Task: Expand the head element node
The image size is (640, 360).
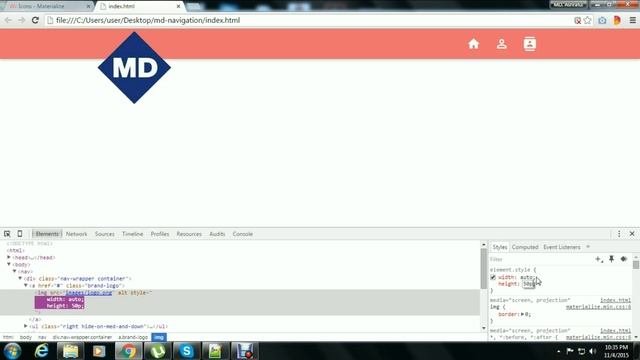Action: (9, 258)
